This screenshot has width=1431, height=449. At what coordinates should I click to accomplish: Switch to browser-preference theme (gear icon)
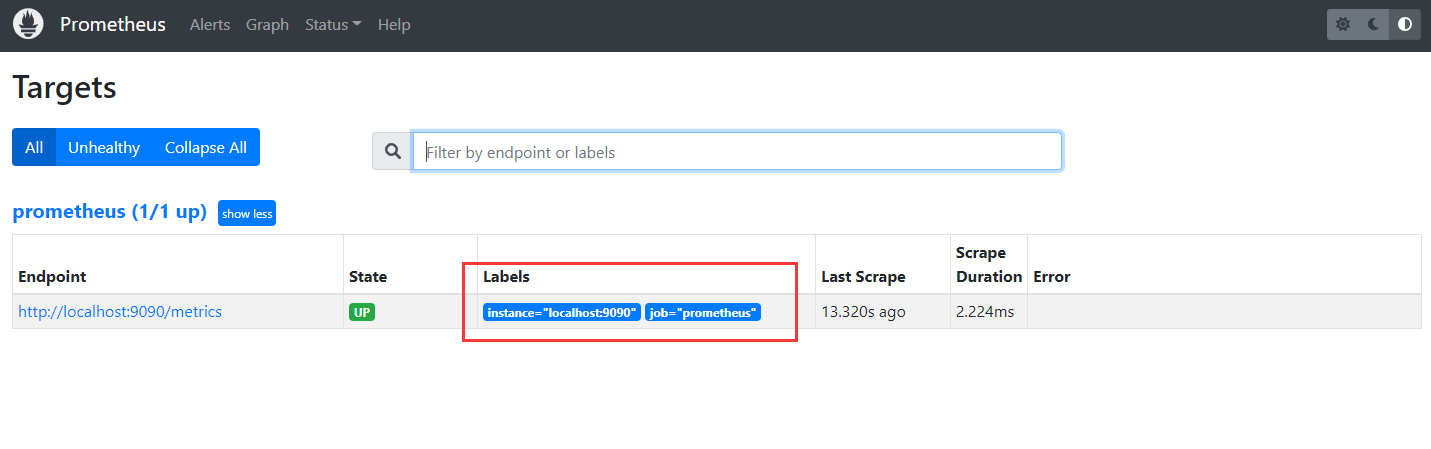[x=1343, y=24]
